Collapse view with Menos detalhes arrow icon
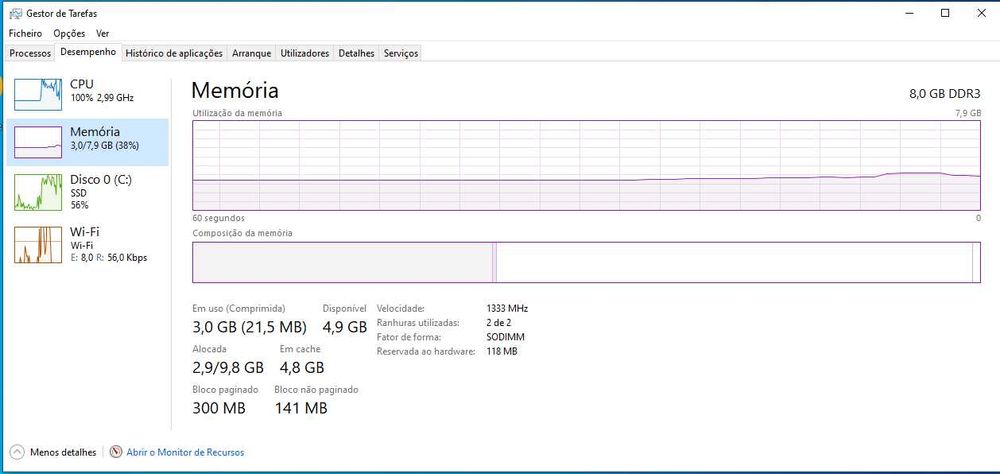This screenshot has height=474, width=1000. (18, 452)
